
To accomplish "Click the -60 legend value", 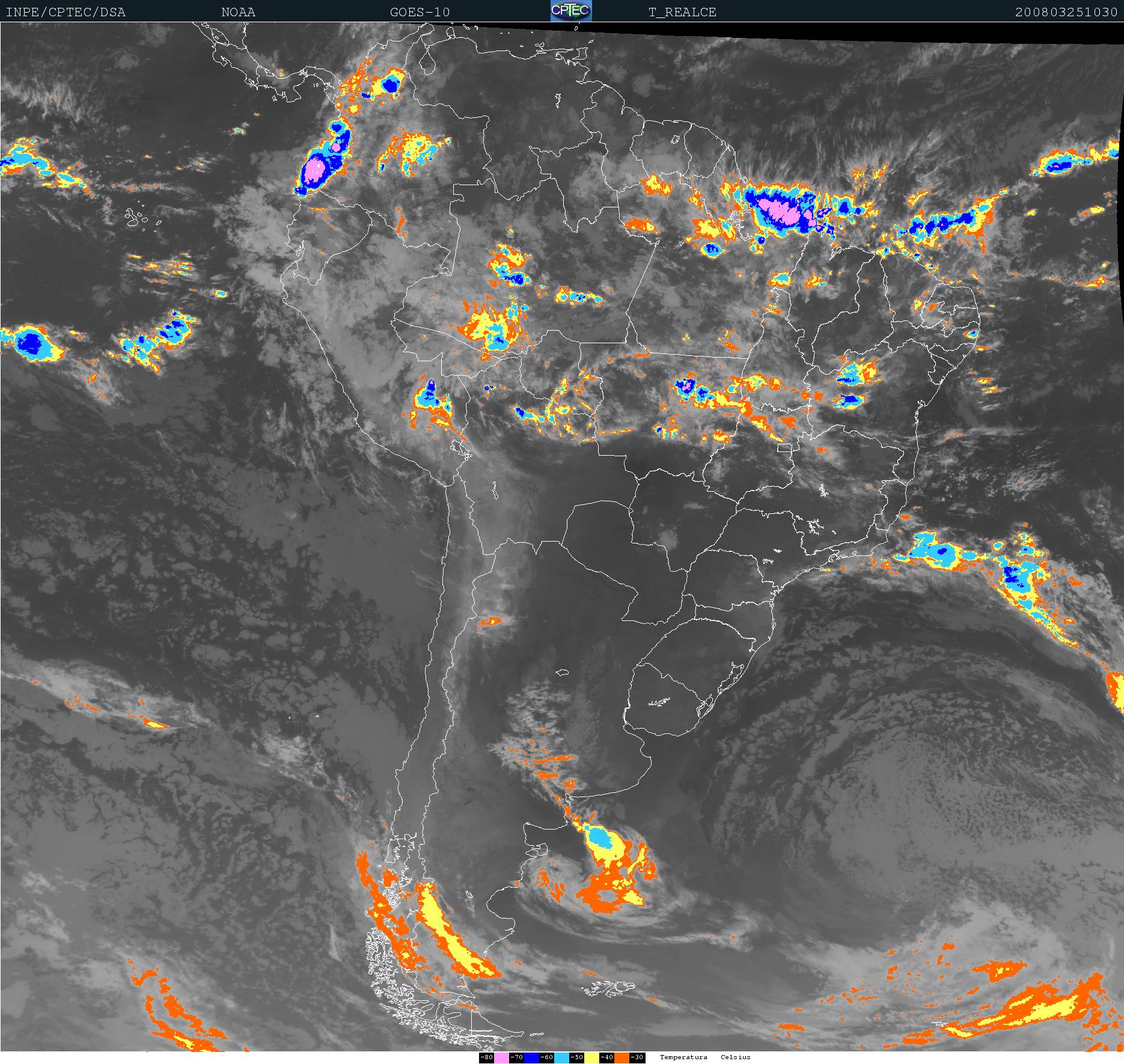I will [x=546, y=1057].
